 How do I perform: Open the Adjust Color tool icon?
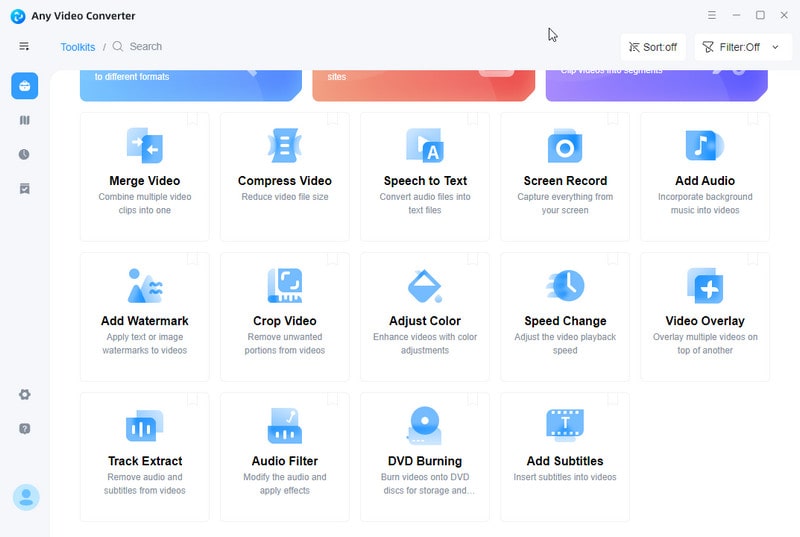pyautogui.click(x=425, y=286)
